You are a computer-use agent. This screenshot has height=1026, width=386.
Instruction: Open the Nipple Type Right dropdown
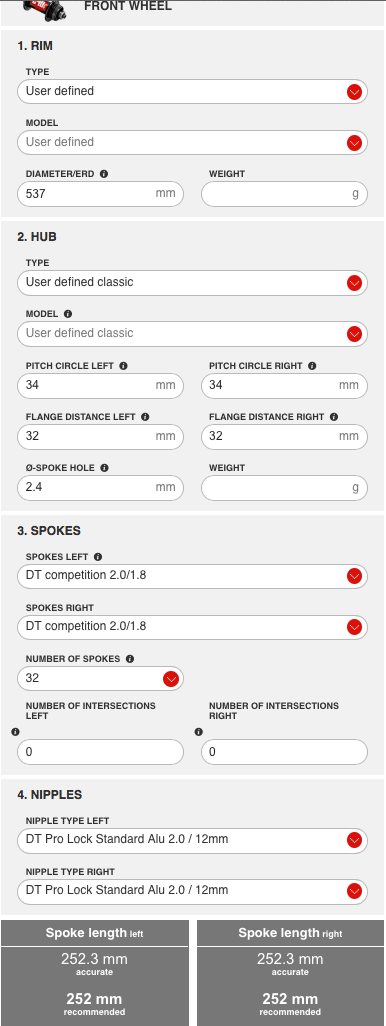[x=192, y=891]
